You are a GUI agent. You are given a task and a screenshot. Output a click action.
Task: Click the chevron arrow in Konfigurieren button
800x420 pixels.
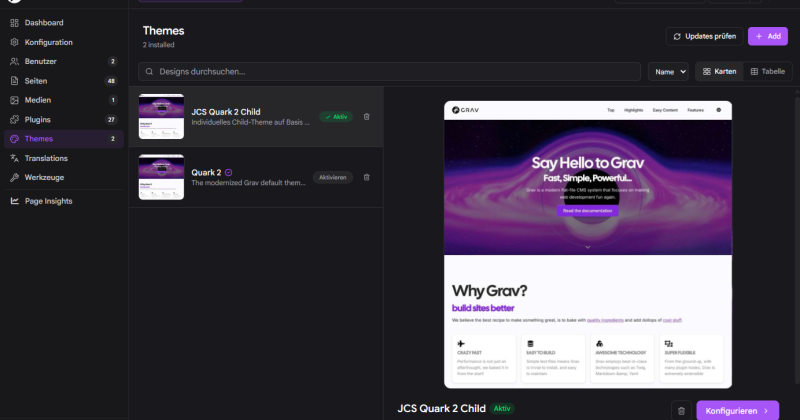(766, 411)
